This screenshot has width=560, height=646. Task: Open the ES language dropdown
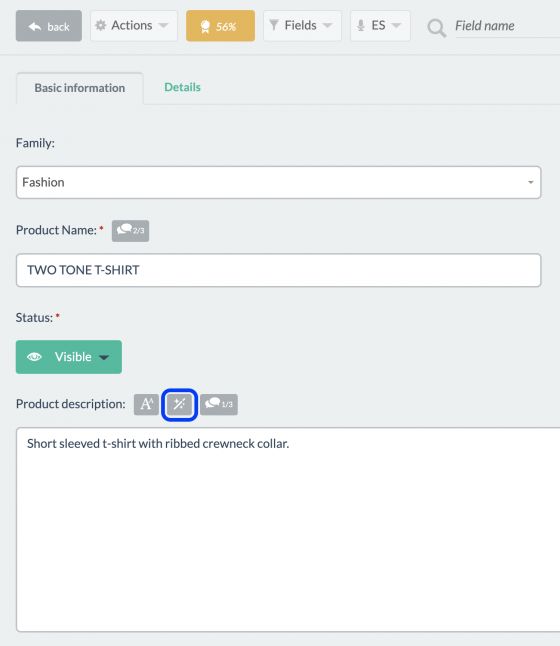(380, 26)
